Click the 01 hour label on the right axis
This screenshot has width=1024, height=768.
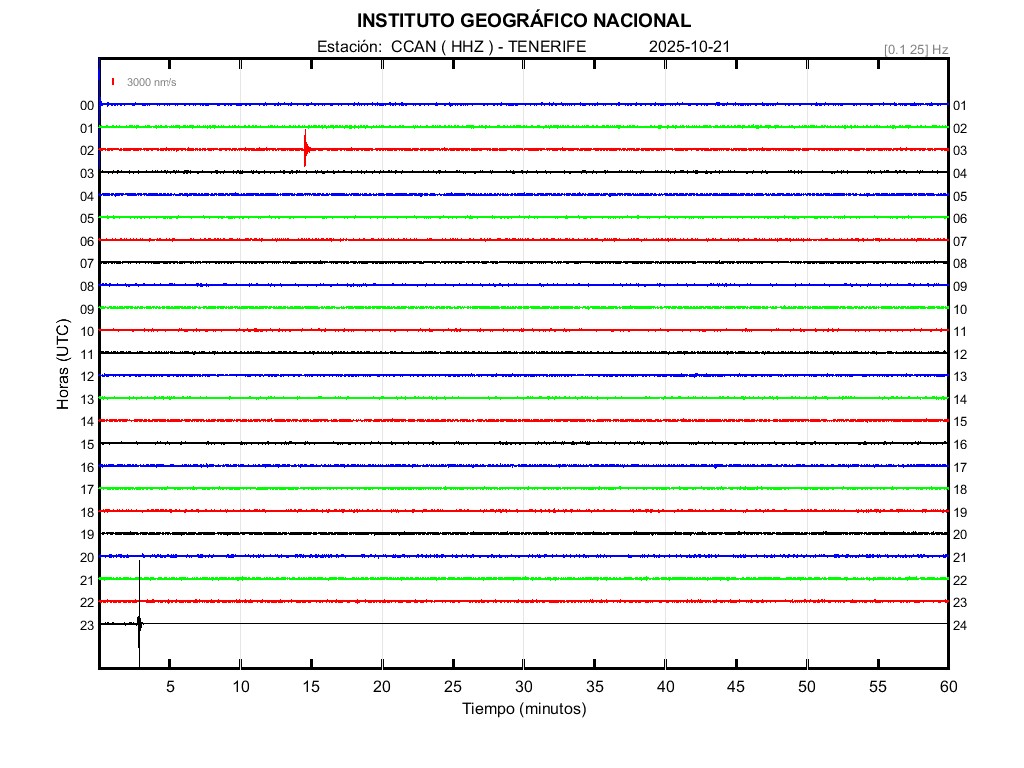point(960,105)
